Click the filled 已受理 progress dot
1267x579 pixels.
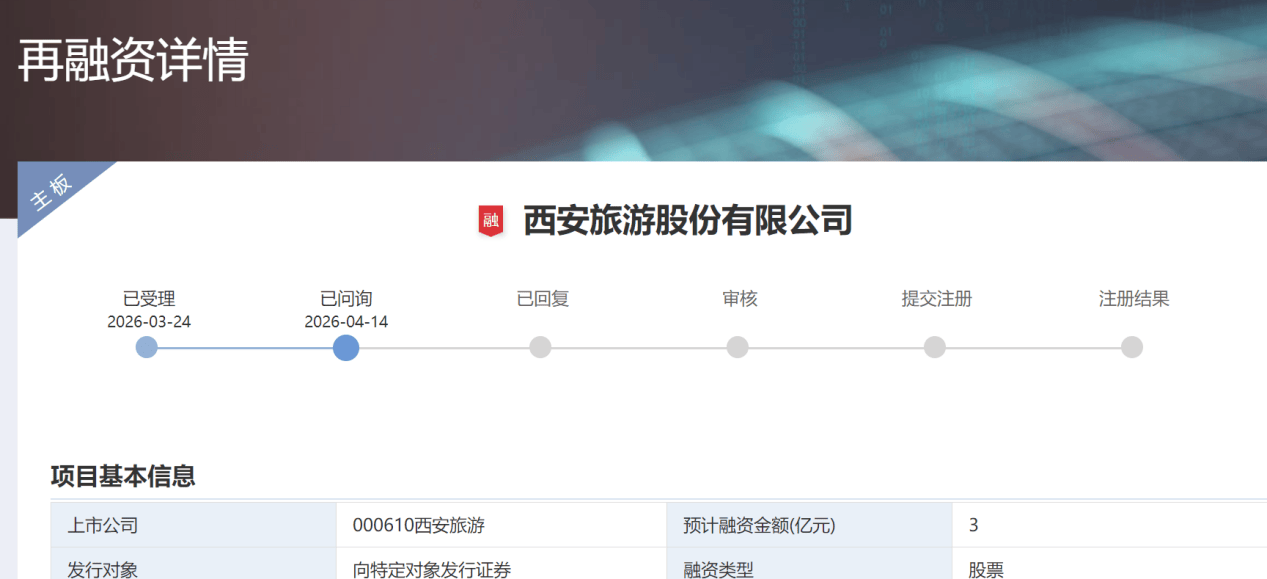146,347
